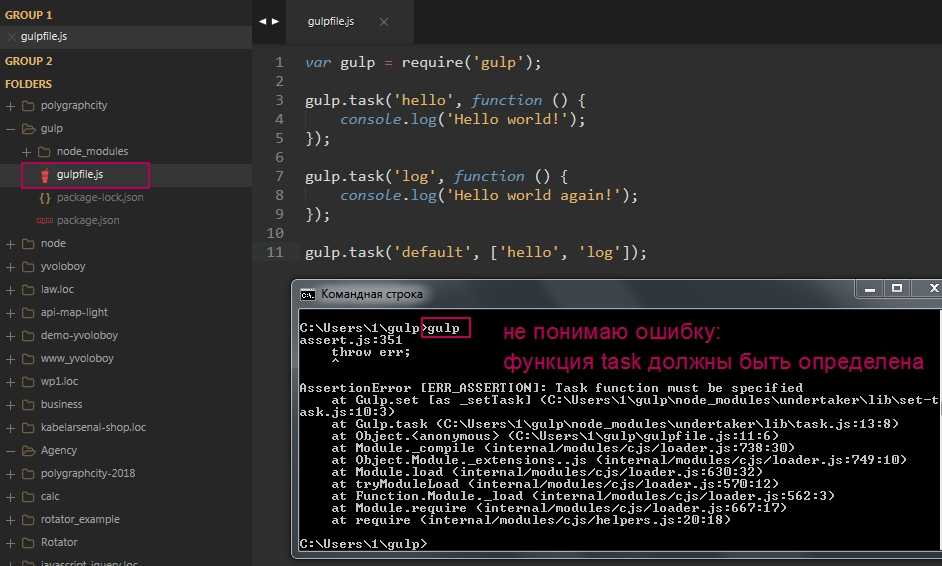The height and width of the screenshot is (566, 942).
Task: Collapse the gulp folder
Action: coord(11,129)
